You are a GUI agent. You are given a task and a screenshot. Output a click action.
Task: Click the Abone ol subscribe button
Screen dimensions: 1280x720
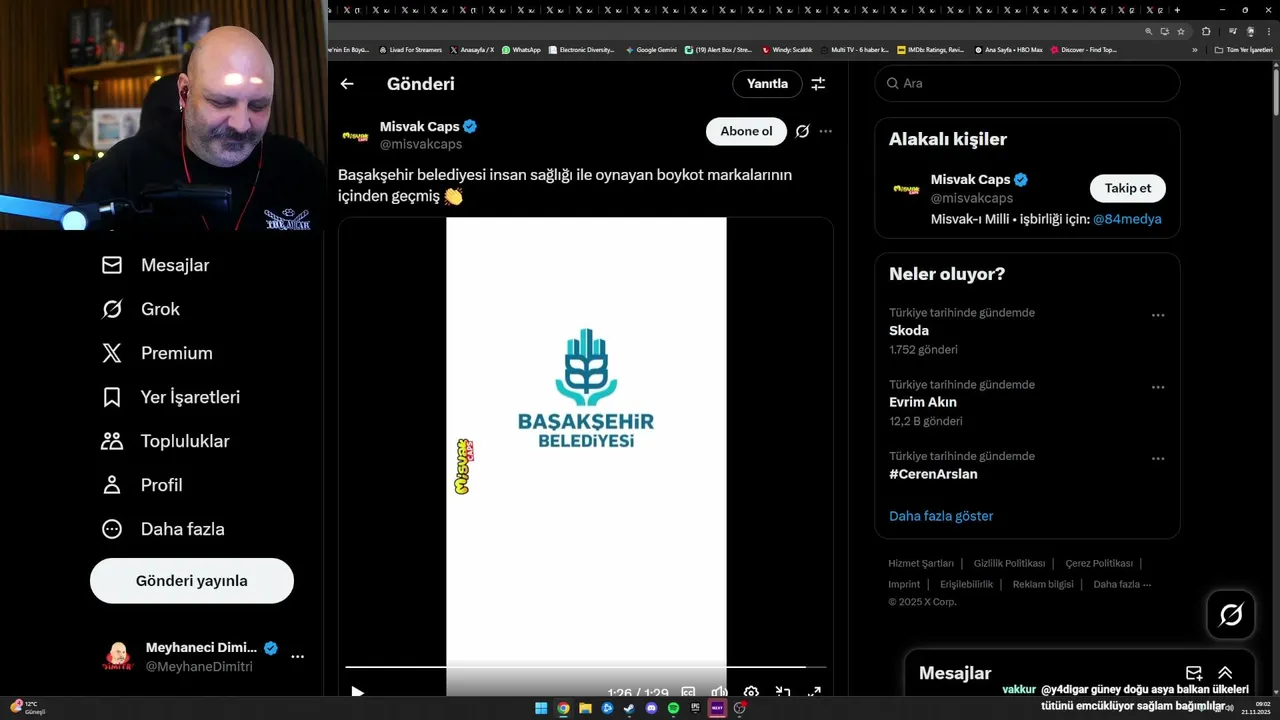pyautogui.click(x=746, y=131)
